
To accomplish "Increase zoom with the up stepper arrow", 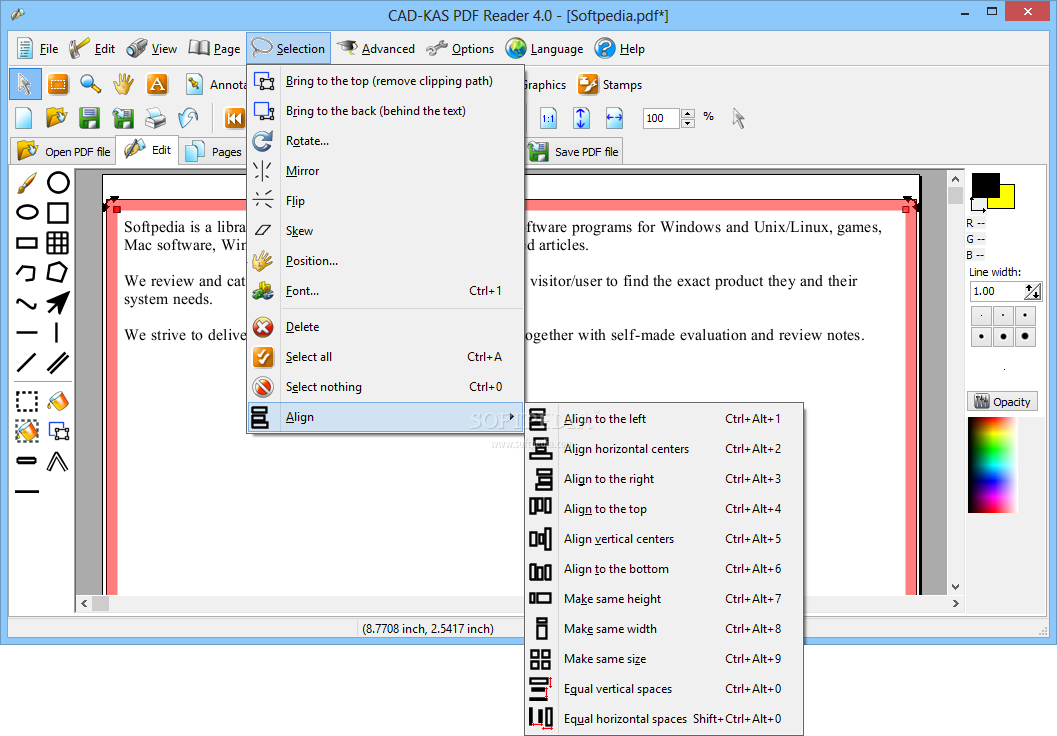I will coord(688,114).
